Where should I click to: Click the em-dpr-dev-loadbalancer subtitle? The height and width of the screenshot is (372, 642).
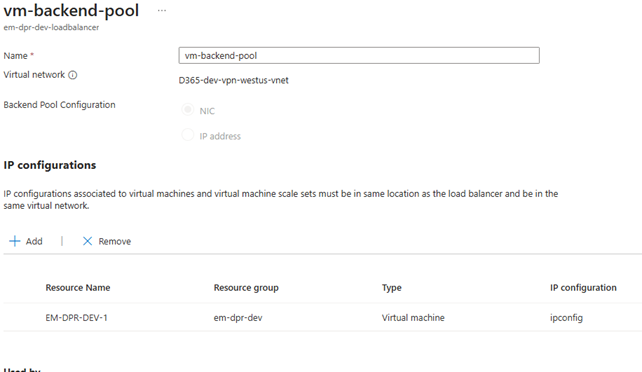tap(51, 27)
